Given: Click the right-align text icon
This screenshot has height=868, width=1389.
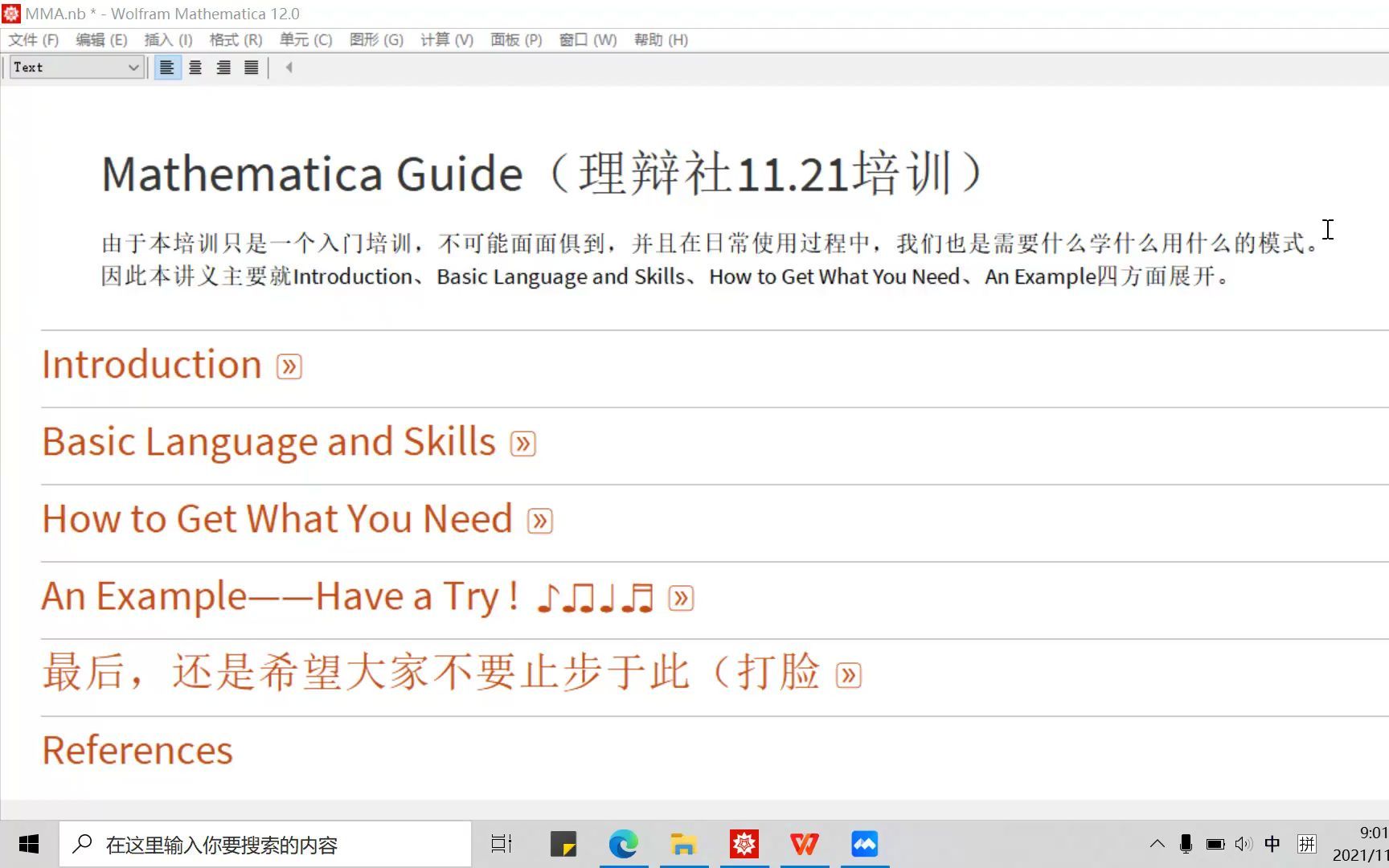Looking at the screenshot, I should pyautogui.click(x=223, y=68).
